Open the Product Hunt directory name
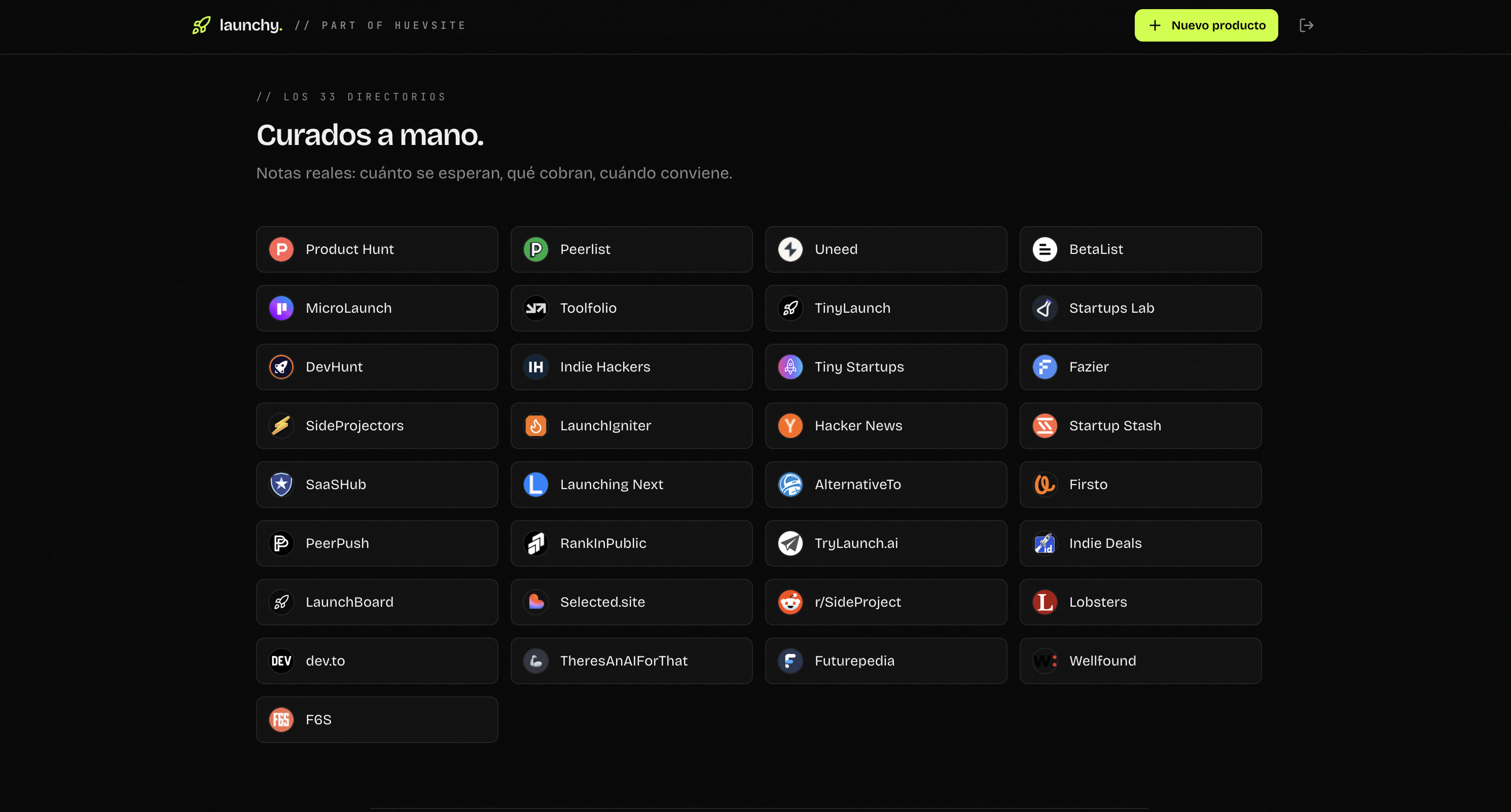Screen dimensions: 1511x812 click(x=349, y=249)
